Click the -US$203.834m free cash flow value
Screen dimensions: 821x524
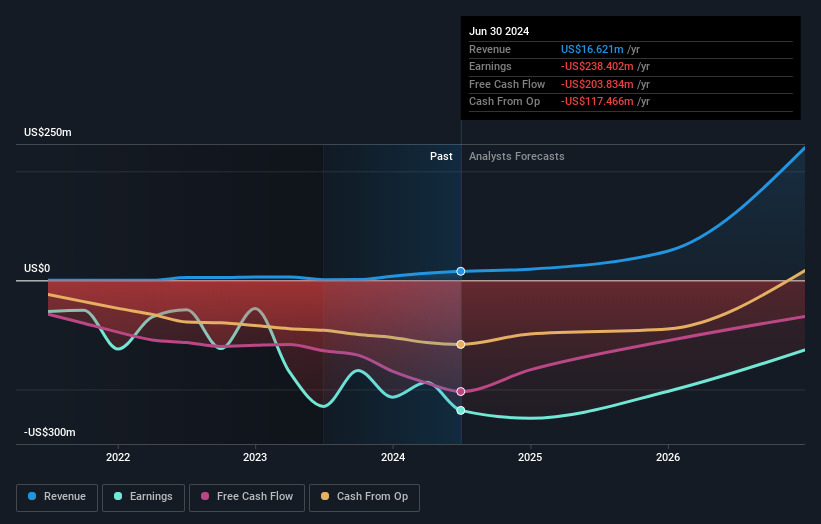597,84
